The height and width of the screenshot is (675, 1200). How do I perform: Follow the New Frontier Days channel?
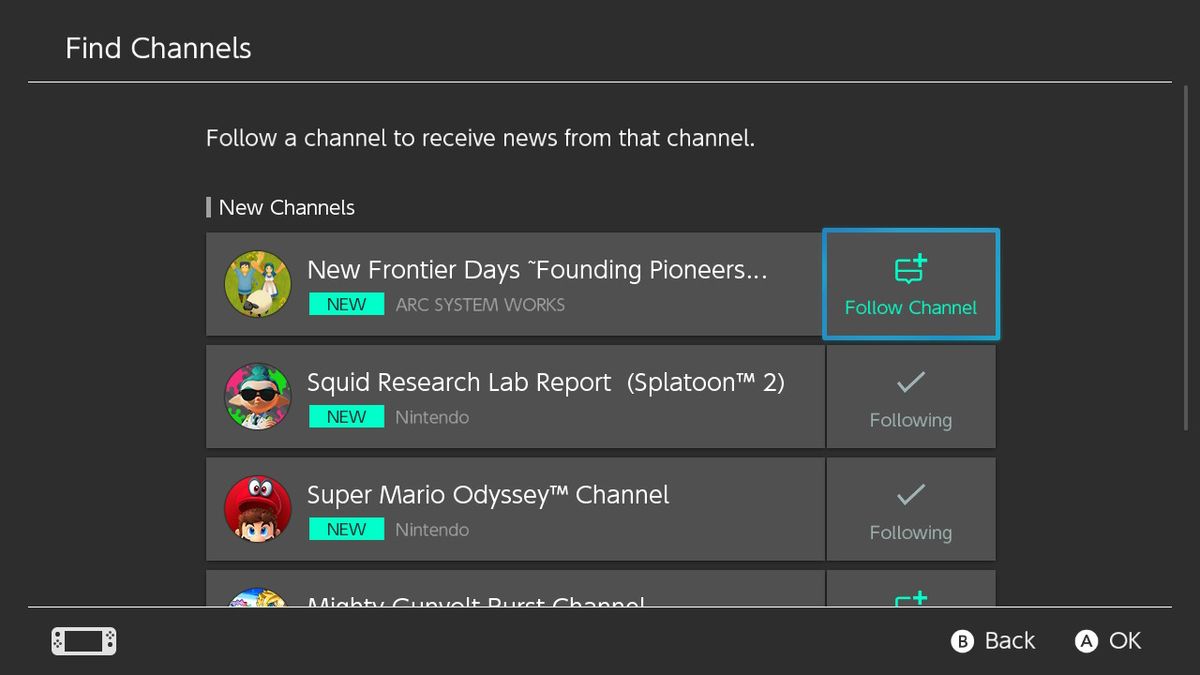click(910, 284)
